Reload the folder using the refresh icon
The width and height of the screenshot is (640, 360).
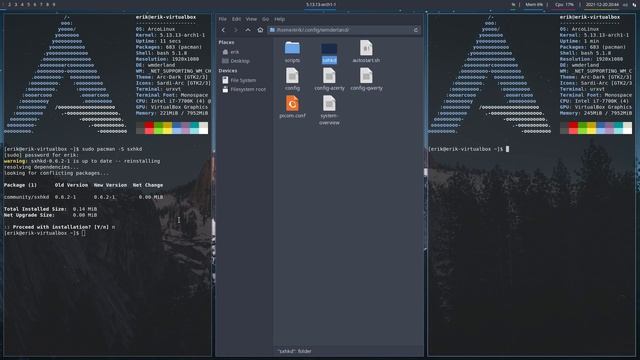click(x=416, y=30)
